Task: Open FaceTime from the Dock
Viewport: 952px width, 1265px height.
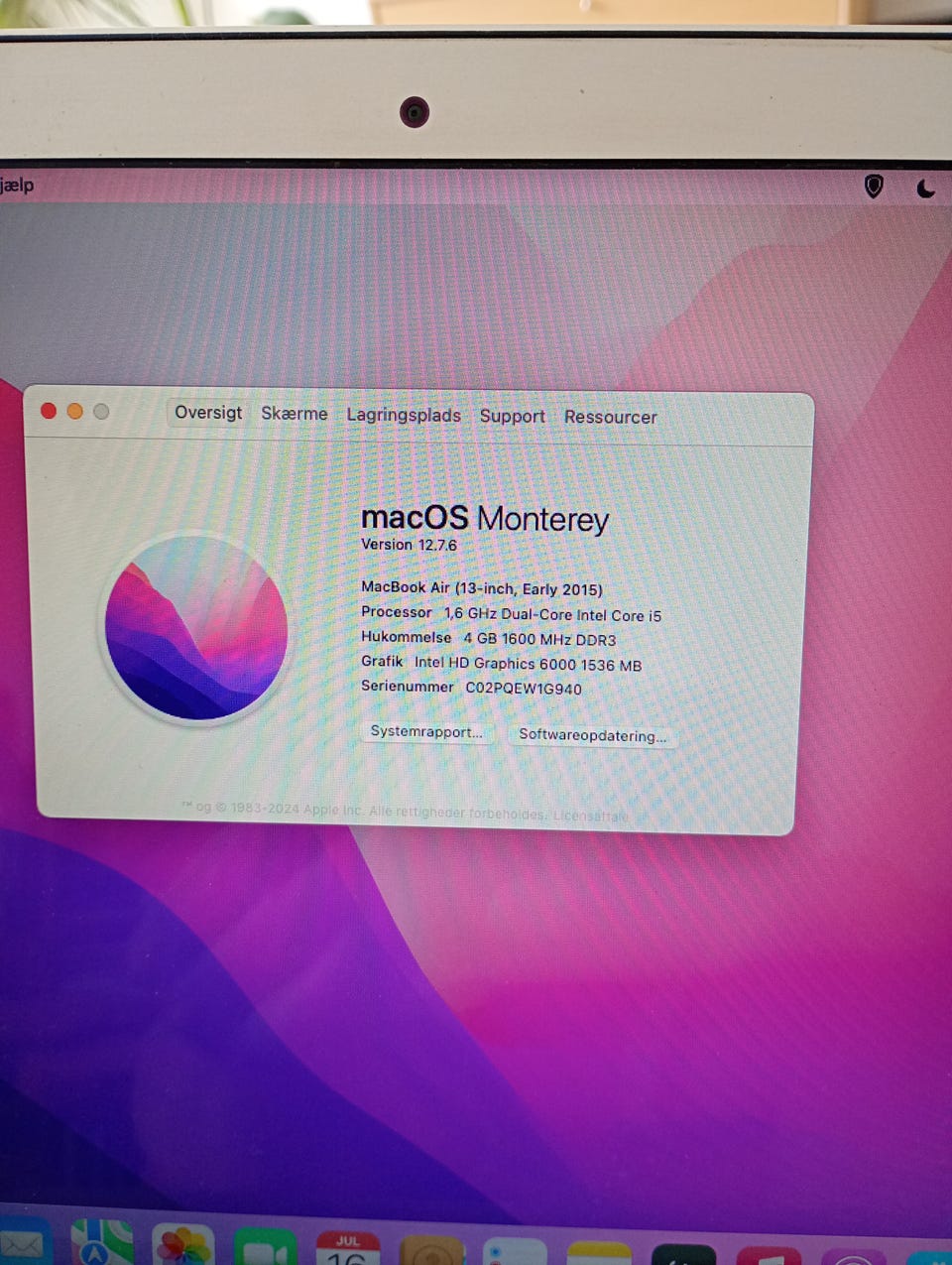Action: (265, 1248)
